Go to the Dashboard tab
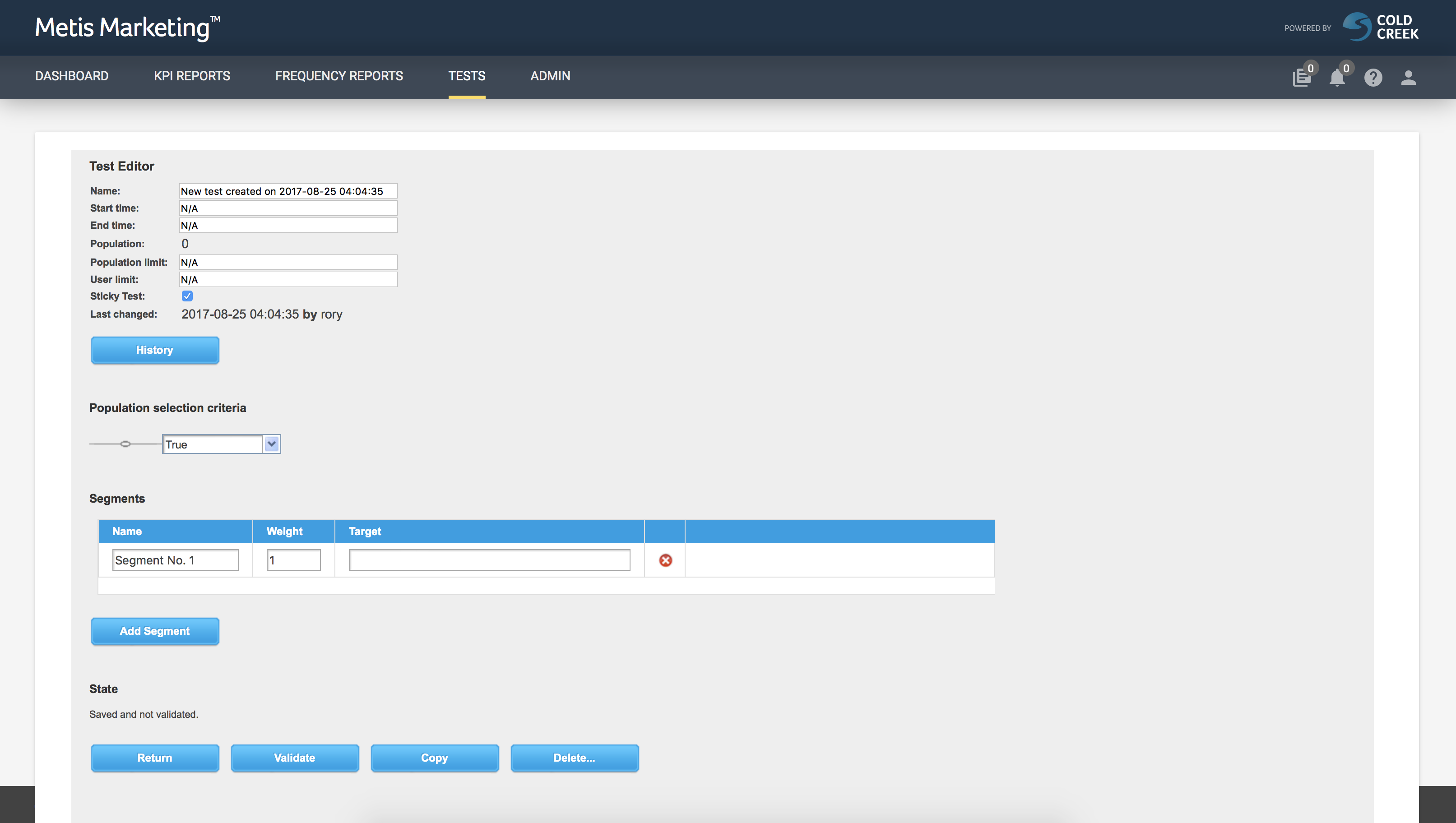 (x=72, y=76)
